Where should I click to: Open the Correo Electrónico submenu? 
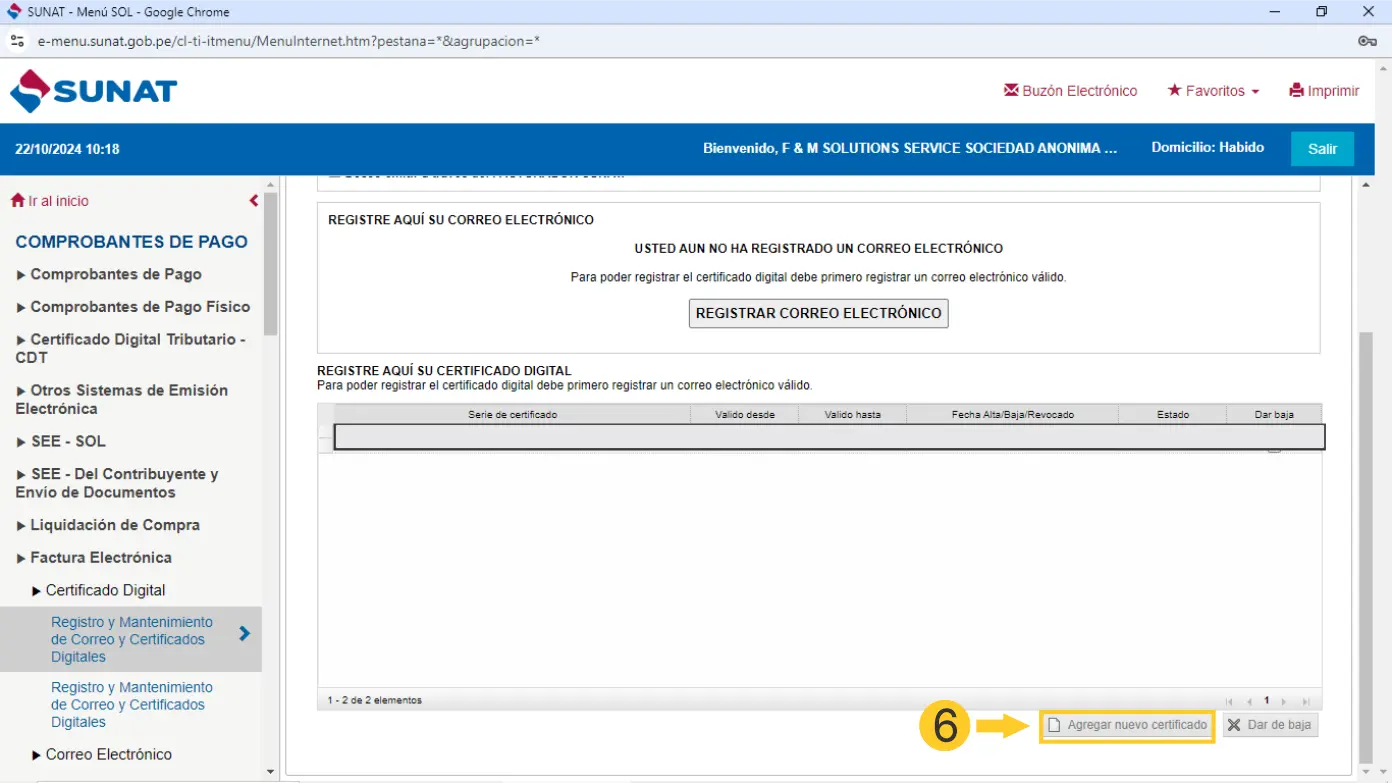(108, 755)
